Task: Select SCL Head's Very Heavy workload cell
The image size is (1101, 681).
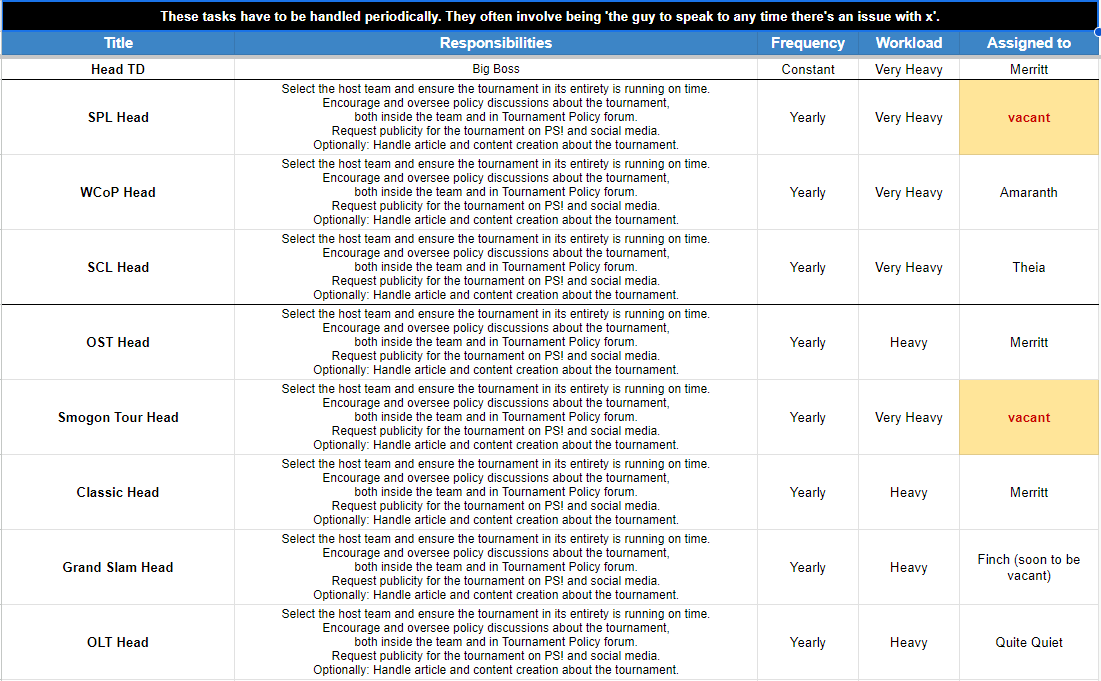Action: point(909,267)
